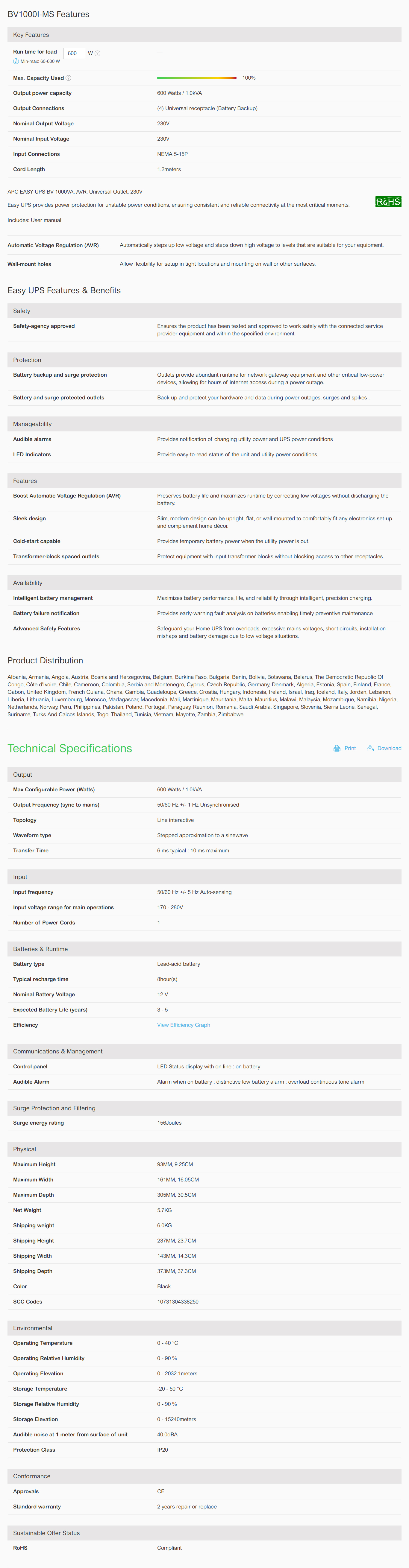409x1568 pixels.
Task: Click the Product Distribution heading
Action: 45,660
